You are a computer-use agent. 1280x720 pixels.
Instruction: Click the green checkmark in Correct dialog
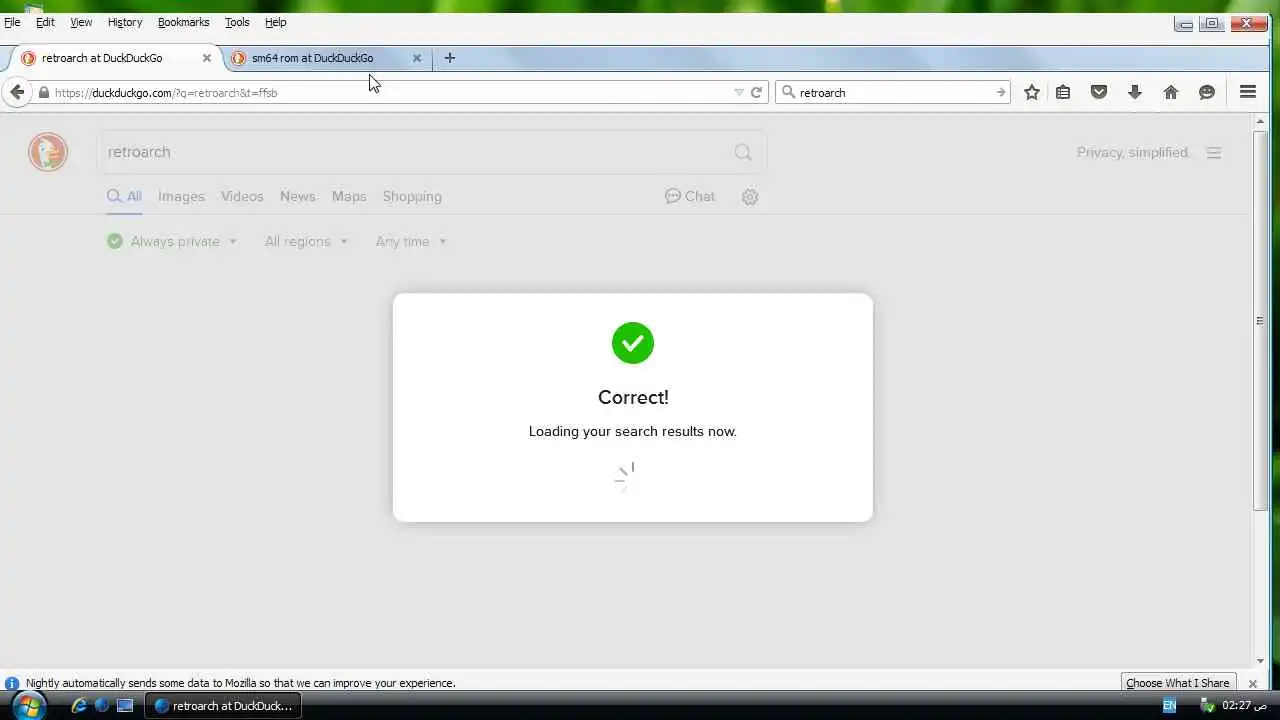point(633,343)
